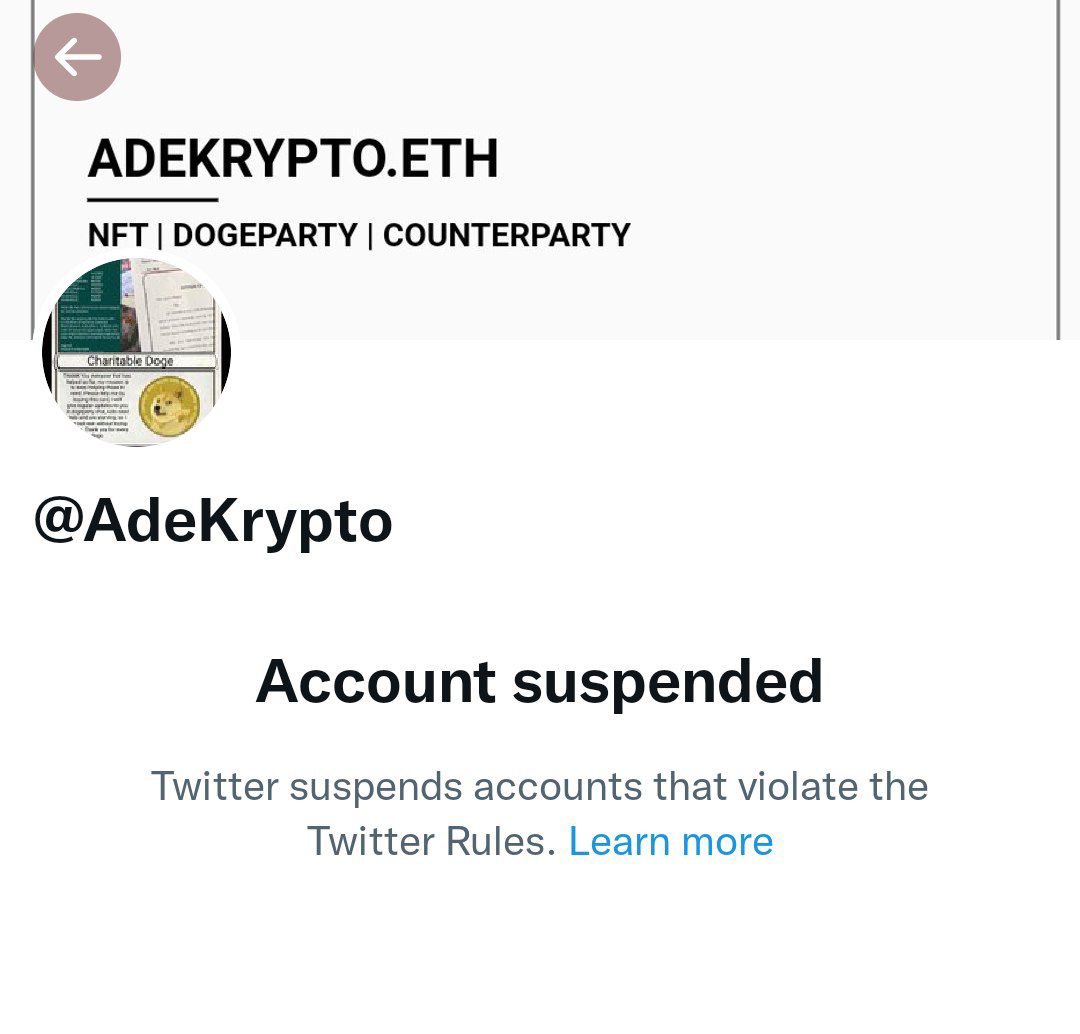Image resolution: width=1080 pixels, height=1034 pixels.
Task: Click the divider between DOGEPARTY and COUNTERPARTY
Action: 371,235
